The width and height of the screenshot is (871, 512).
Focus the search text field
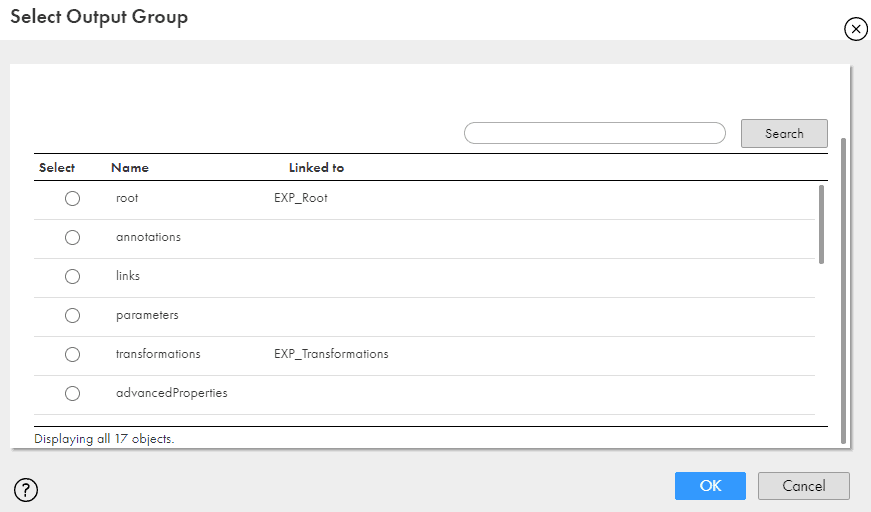coord(594,133)
